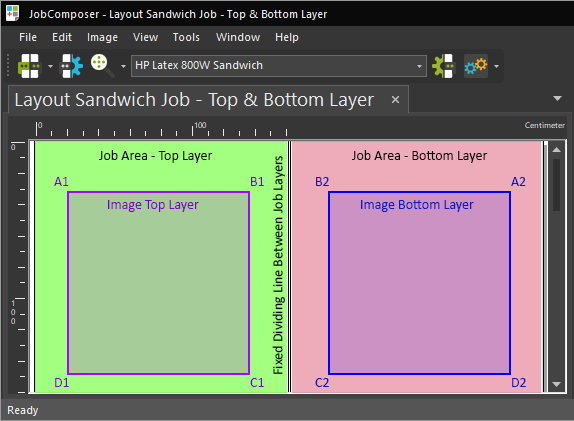574x421 pixels.
Task: Open the Image menu
Action: click(102, 37)
